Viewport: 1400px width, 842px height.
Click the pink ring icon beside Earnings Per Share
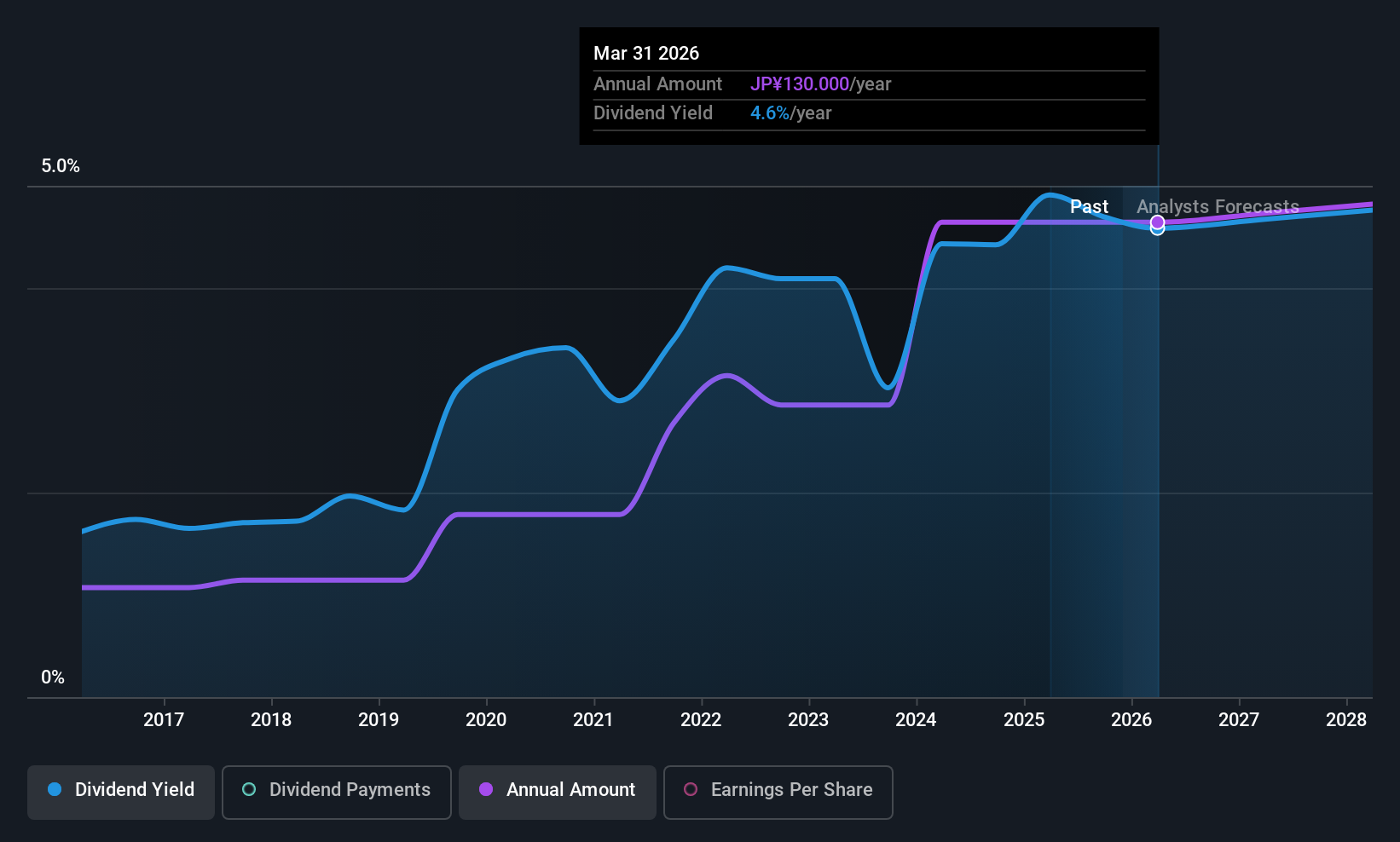(x=691, y=790)
